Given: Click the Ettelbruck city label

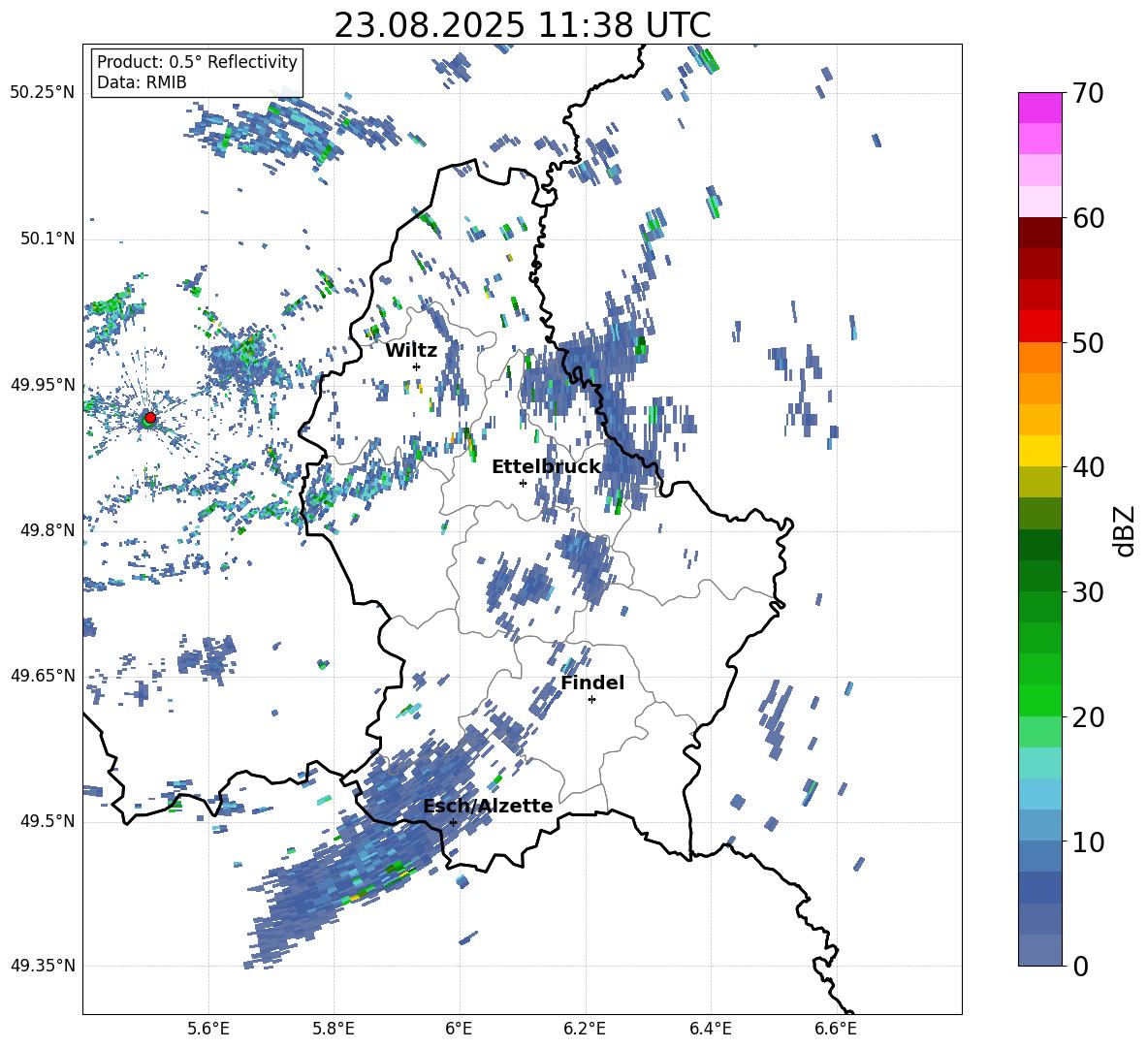Looking at the screenshot, I should point(546,467).
